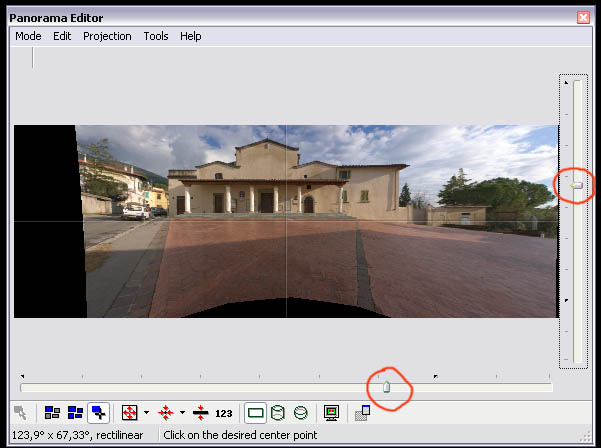Choose cylindrical projection icon
Viewport: 601px width, 448px height.
tap(278, 413)
